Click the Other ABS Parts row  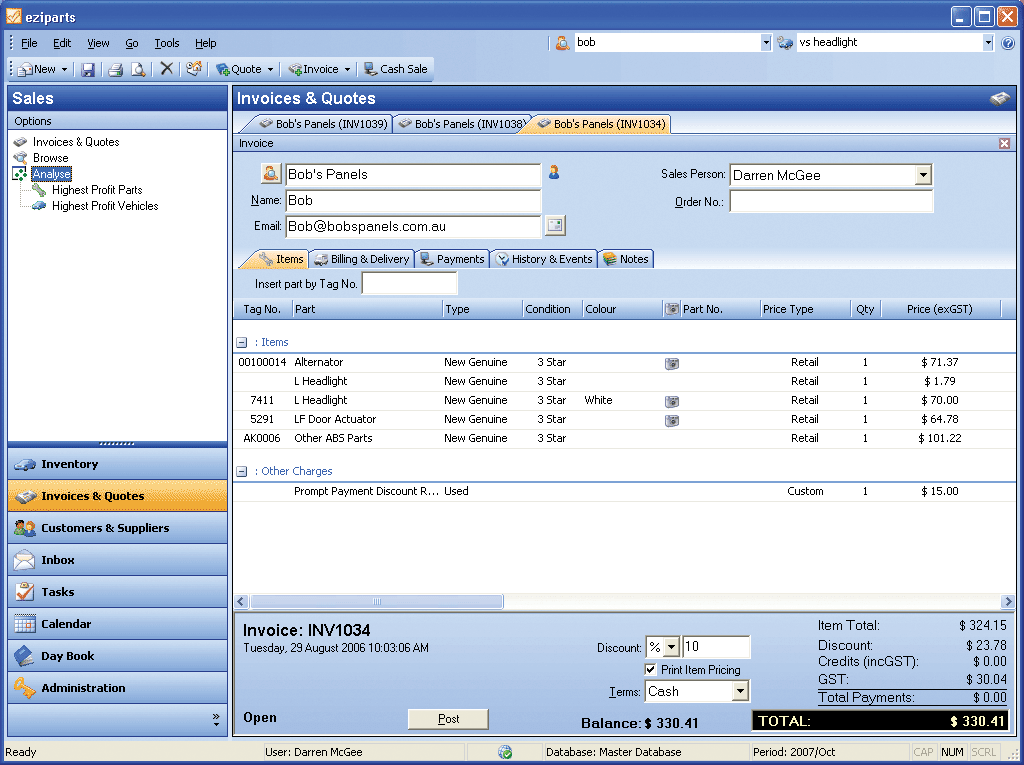[x=624, y=438]
